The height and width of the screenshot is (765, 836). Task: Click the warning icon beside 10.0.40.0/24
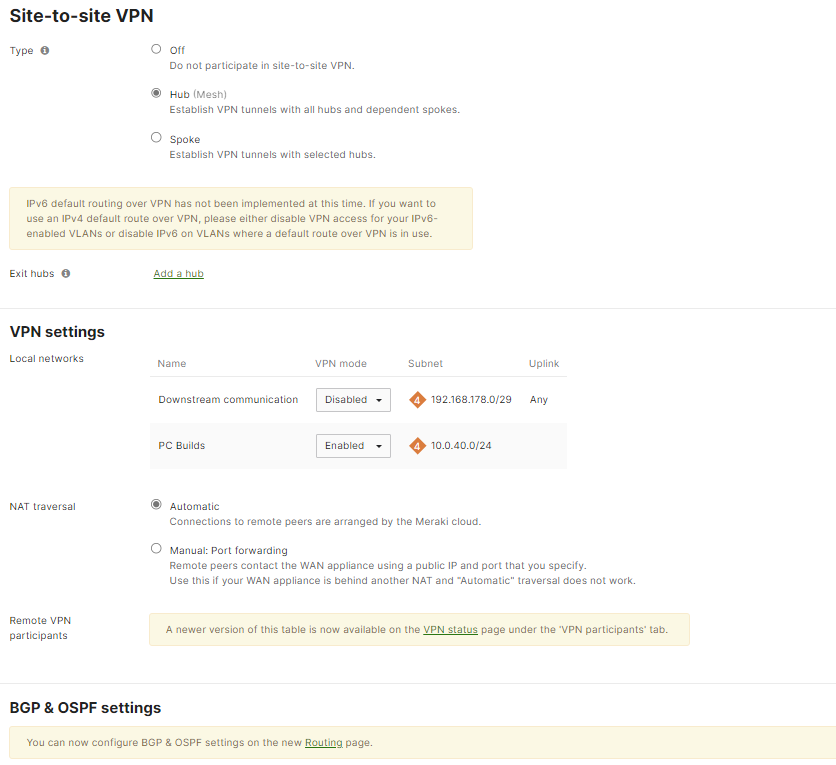point(417,445)
